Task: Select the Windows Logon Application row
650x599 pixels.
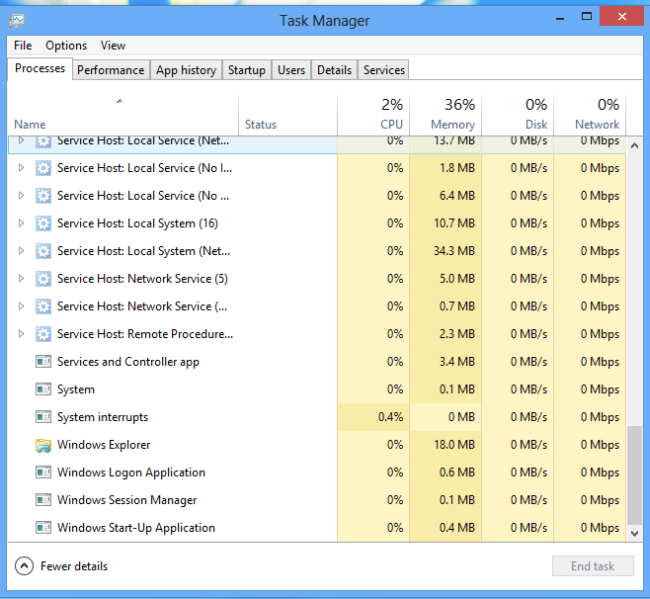Action: click(x=317, y=473)
